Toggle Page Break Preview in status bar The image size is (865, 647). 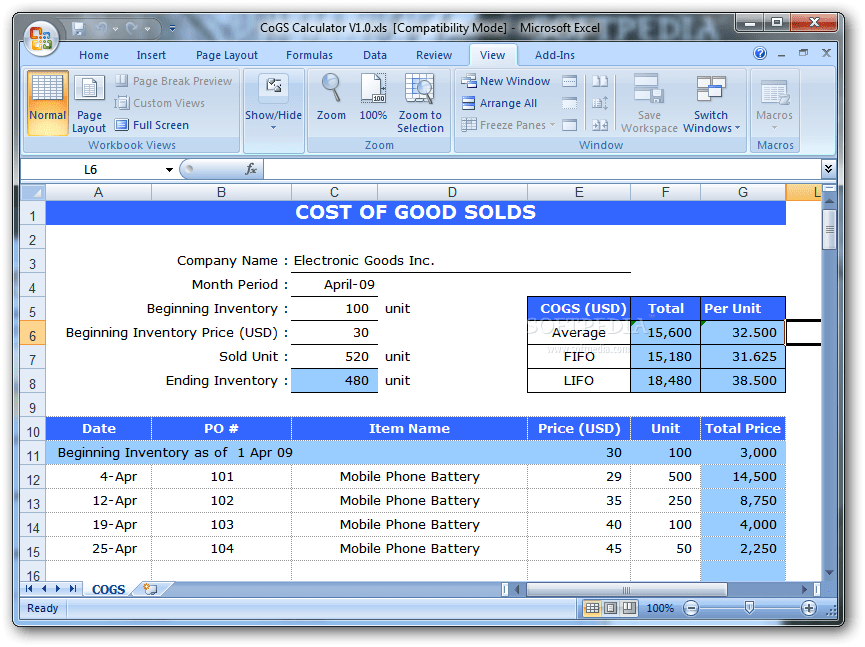pyautogui.click(x=629, y=608)
